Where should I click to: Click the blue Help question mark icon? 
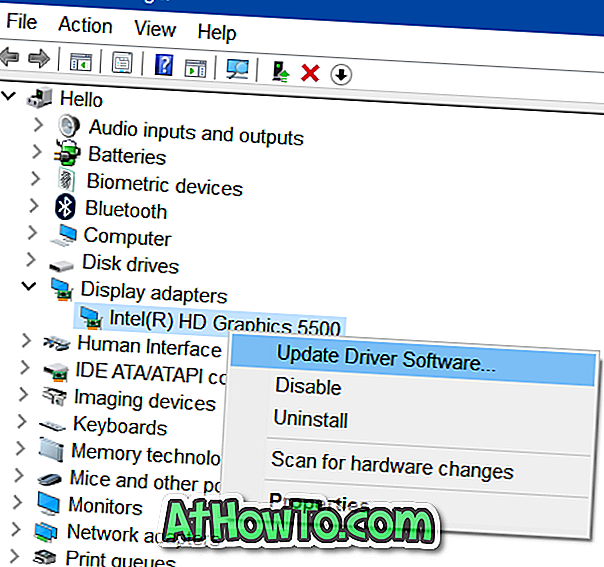pyautogui.click(x=164, y=65)
